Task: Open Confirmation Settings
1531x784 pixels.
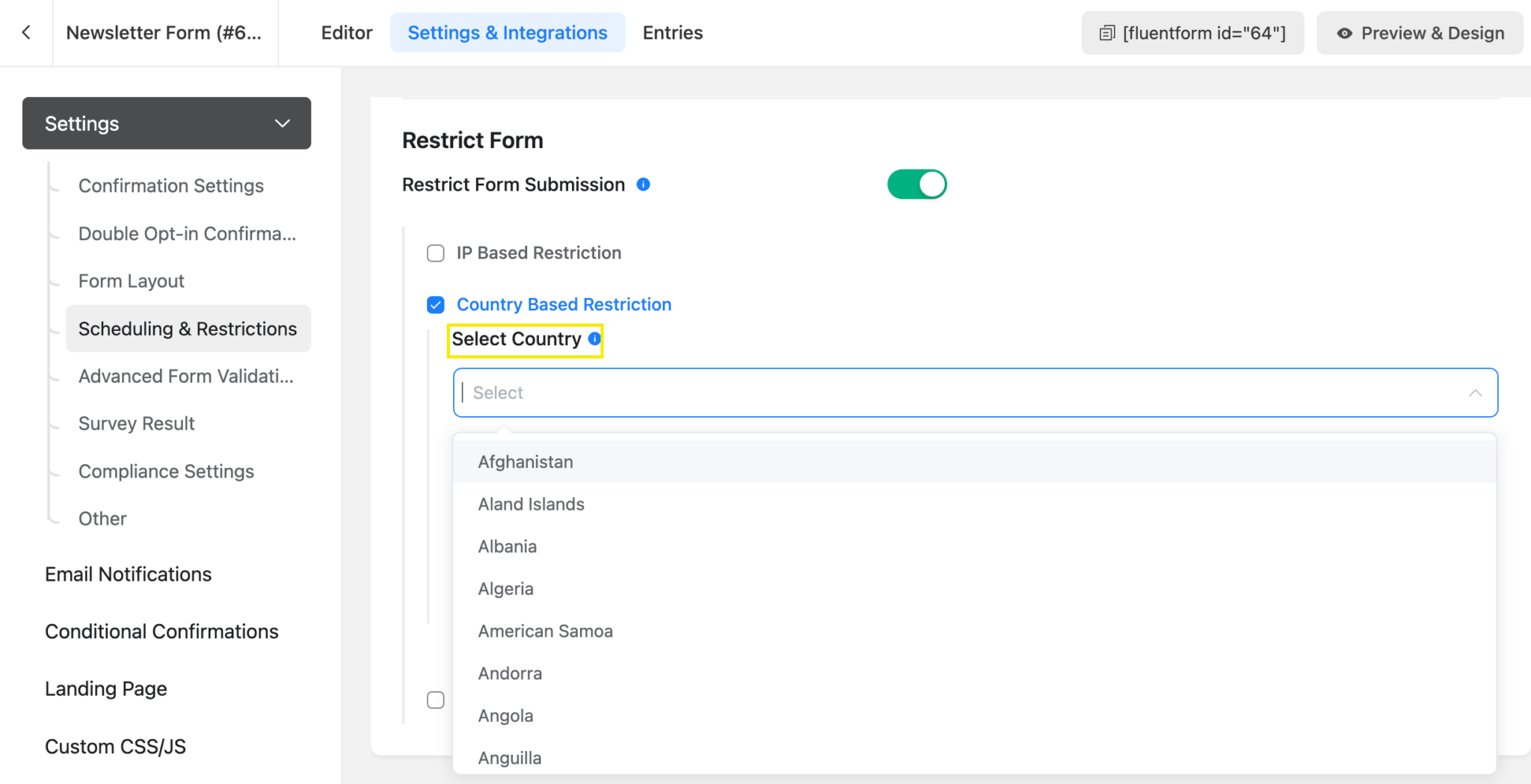Action: coord(170,185)
